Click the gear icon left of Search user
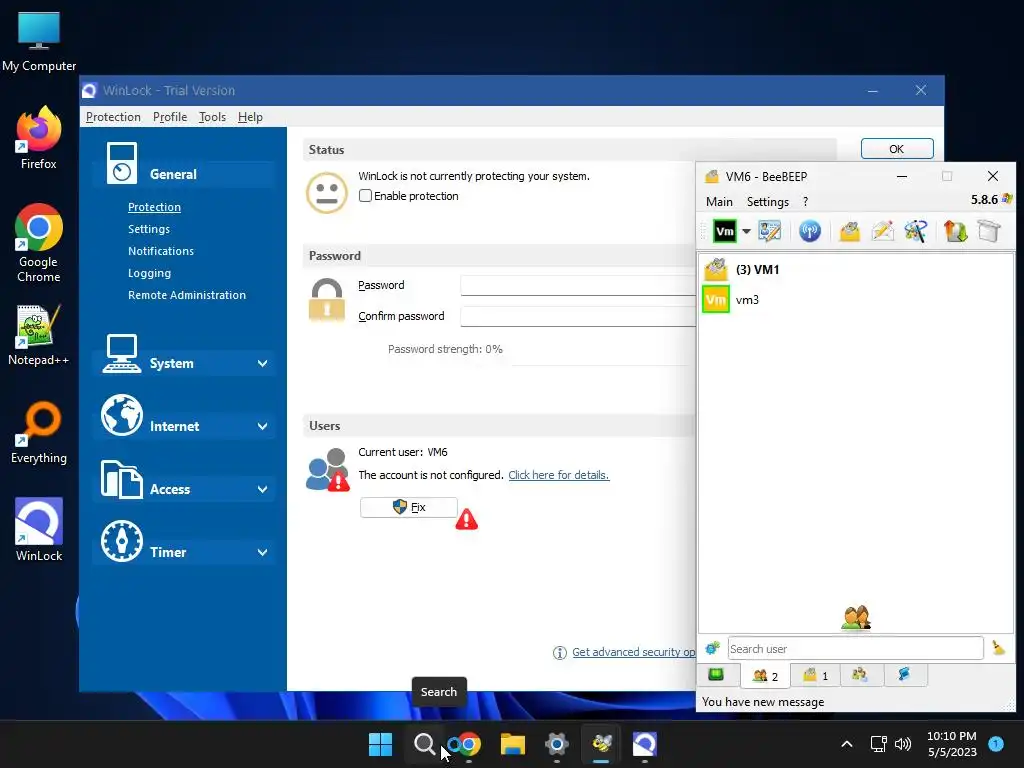 point(712,648)
